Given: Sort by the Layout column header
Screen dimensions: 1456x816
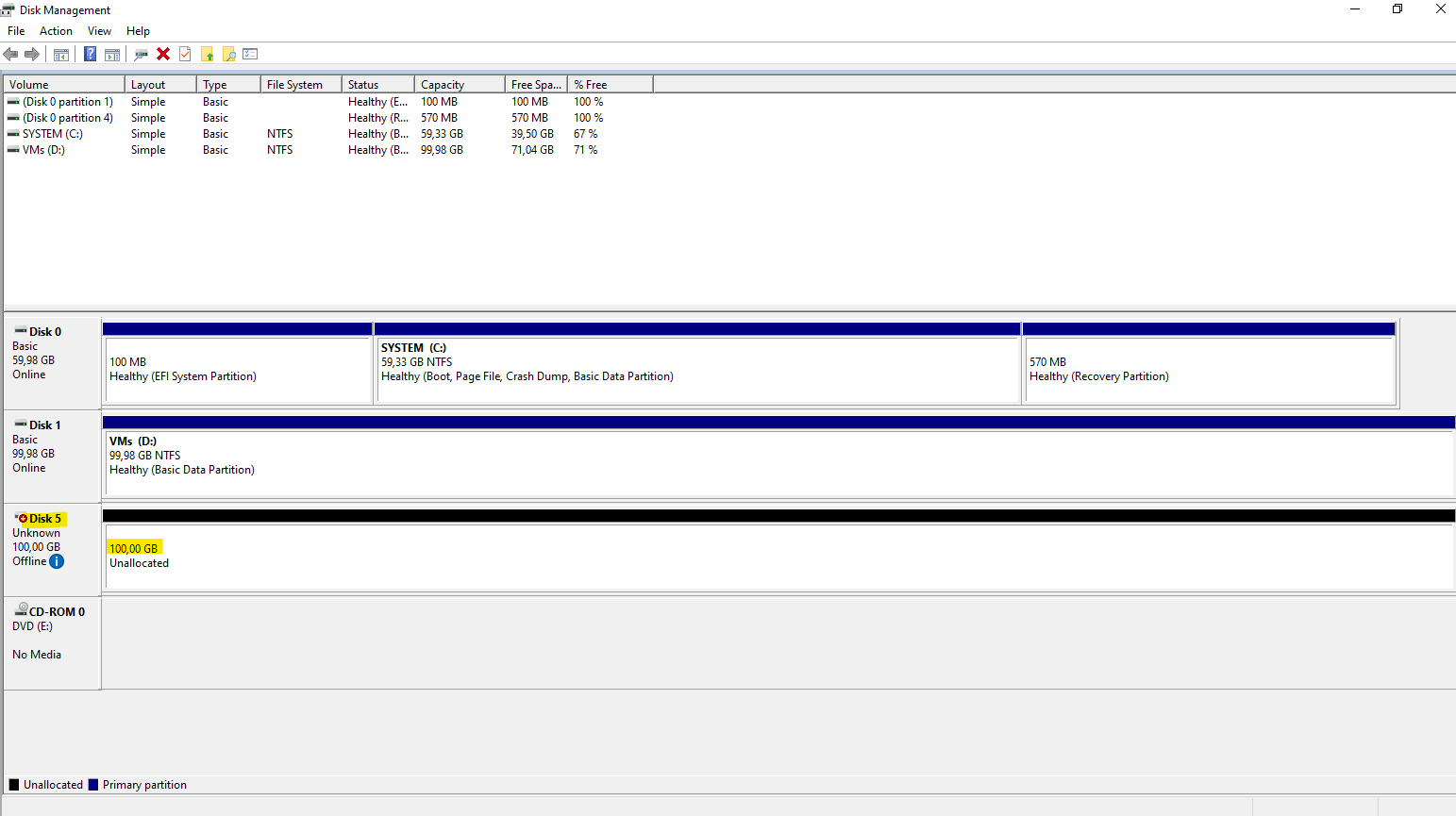Looking at the screenshot, I should (x=160, y=85).
